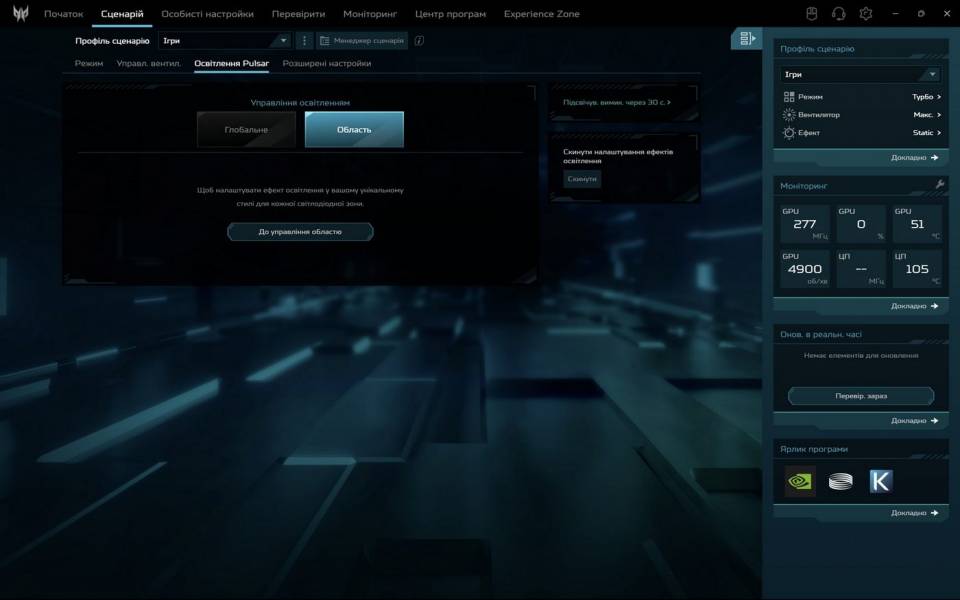The width and height of the screenshot is (960, 600).
Task: Click the Скинути reset lighting button
Action: (582, 179)
